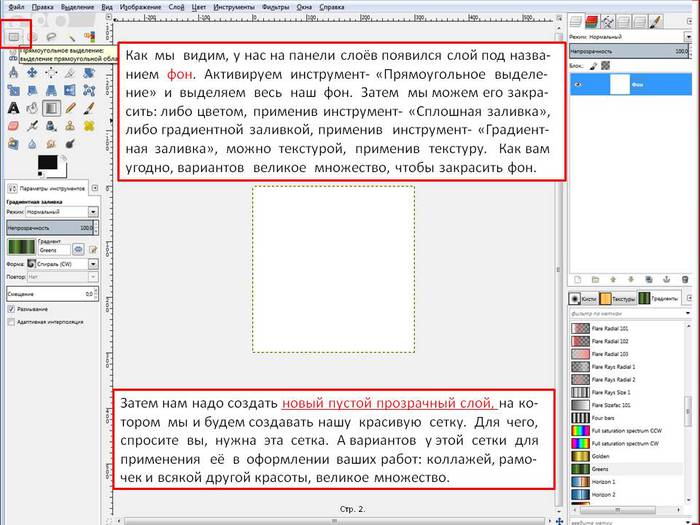Screen dimensions: 700x525
Task: Select the Flip tool
Action: (x=71, y=90)
